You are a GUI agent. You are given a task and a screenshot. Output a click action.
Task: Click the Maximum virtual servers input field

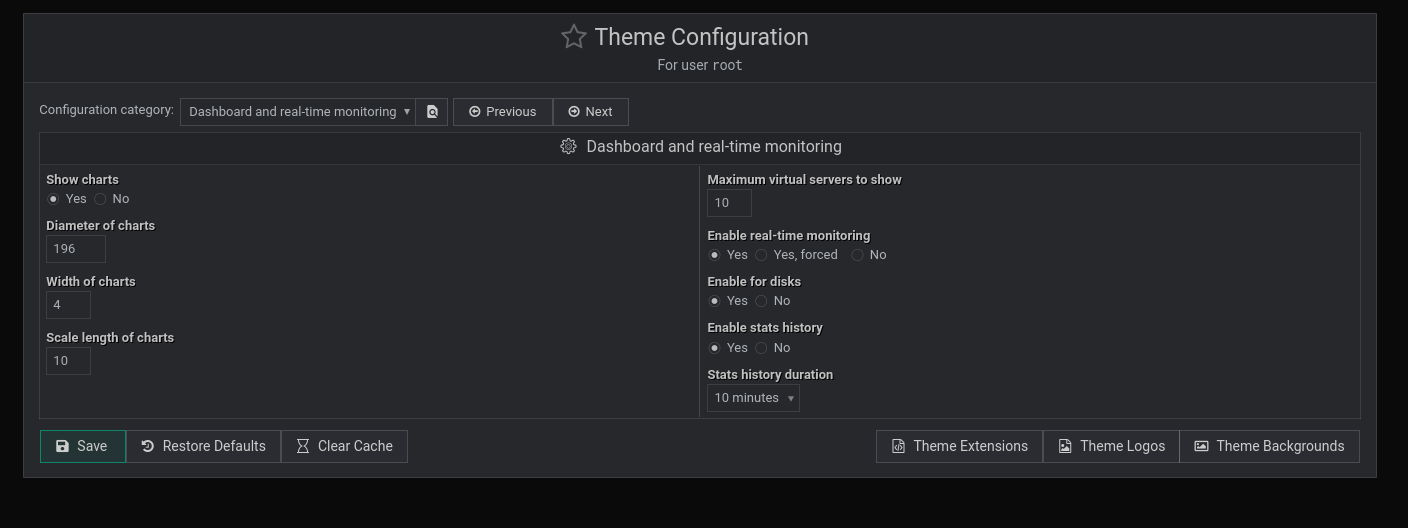pos(729,203)
